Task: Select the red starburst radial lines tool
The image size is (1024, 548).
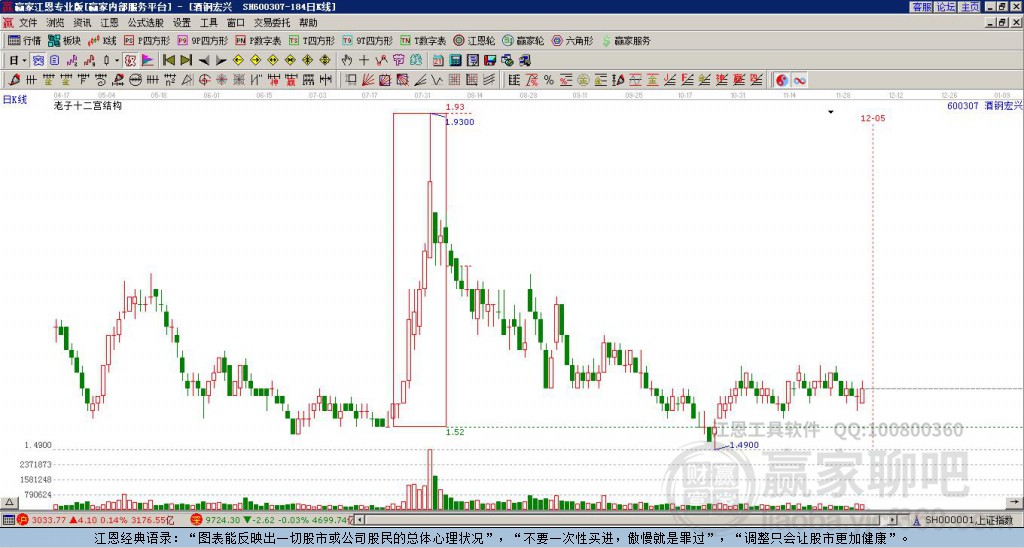Action: pyautogui.click(x=221, y=80)
